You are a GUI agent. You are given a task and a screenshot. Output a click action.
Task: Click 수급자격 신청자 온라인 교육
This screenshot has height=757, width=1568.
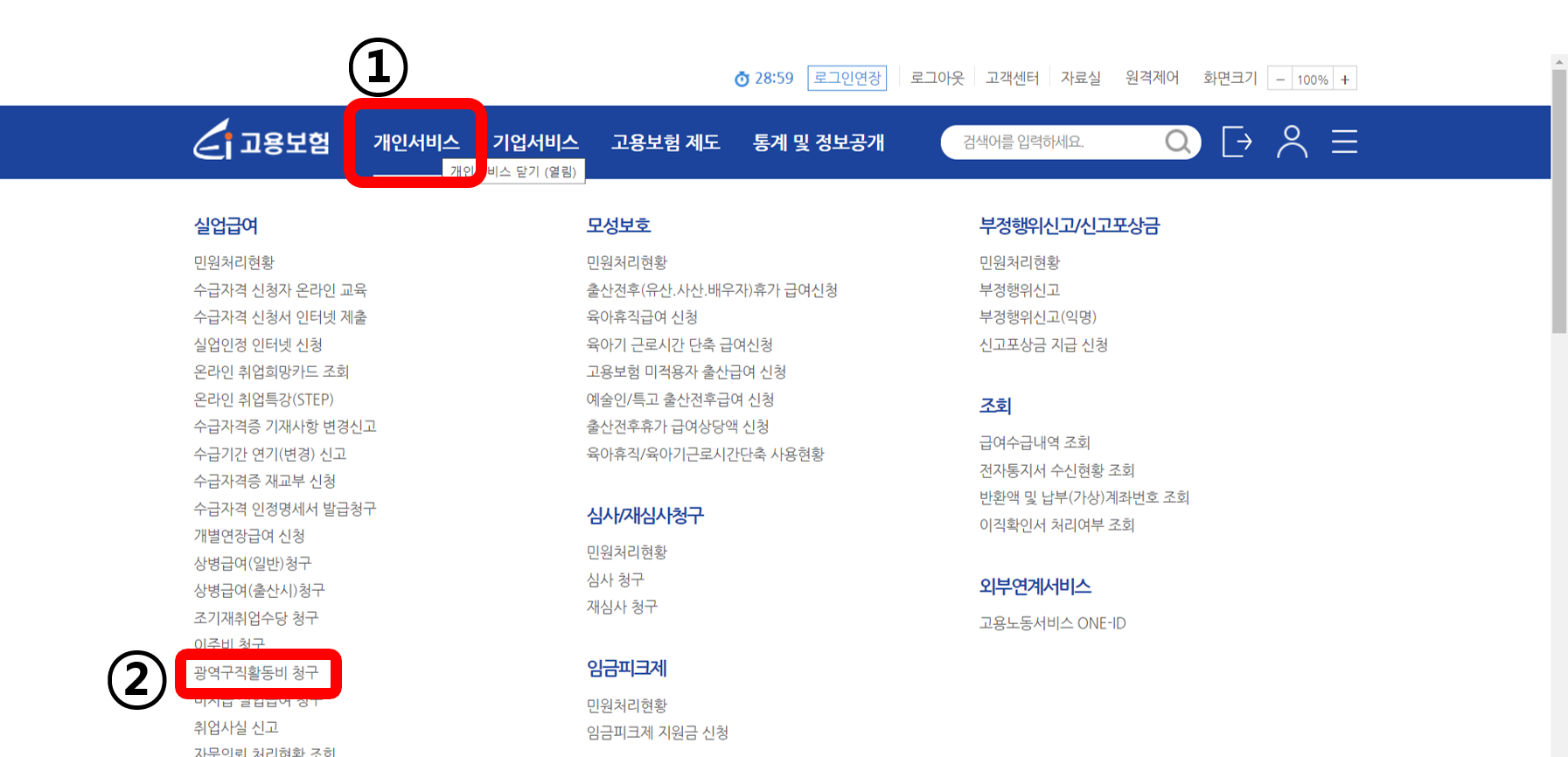(x=280, y=289)
